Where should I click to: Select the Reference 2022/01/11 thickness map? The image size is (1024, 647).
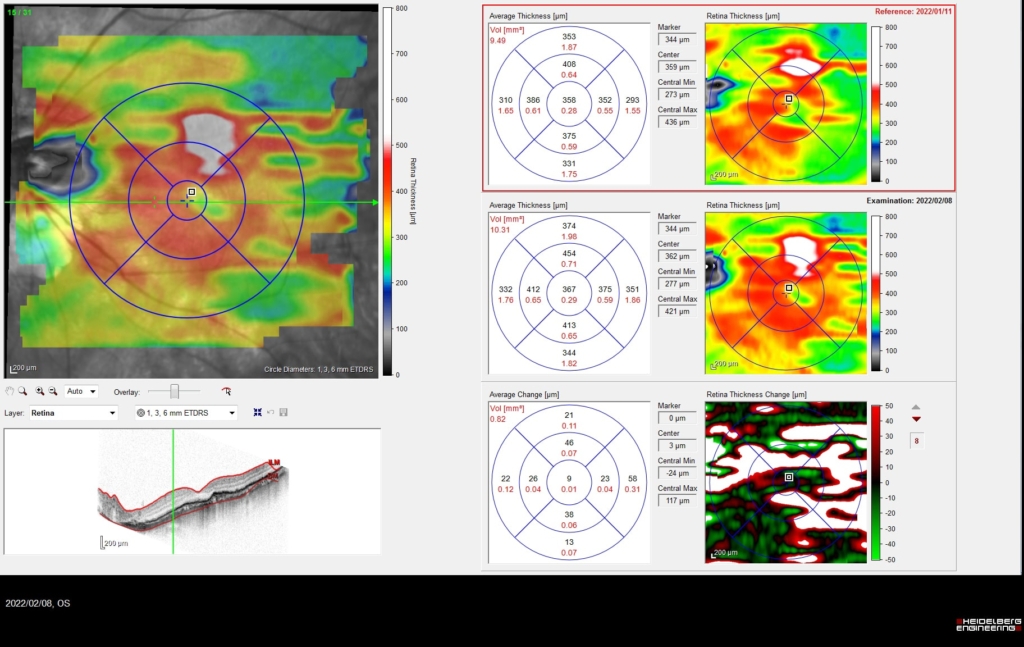tap(785, 103)
